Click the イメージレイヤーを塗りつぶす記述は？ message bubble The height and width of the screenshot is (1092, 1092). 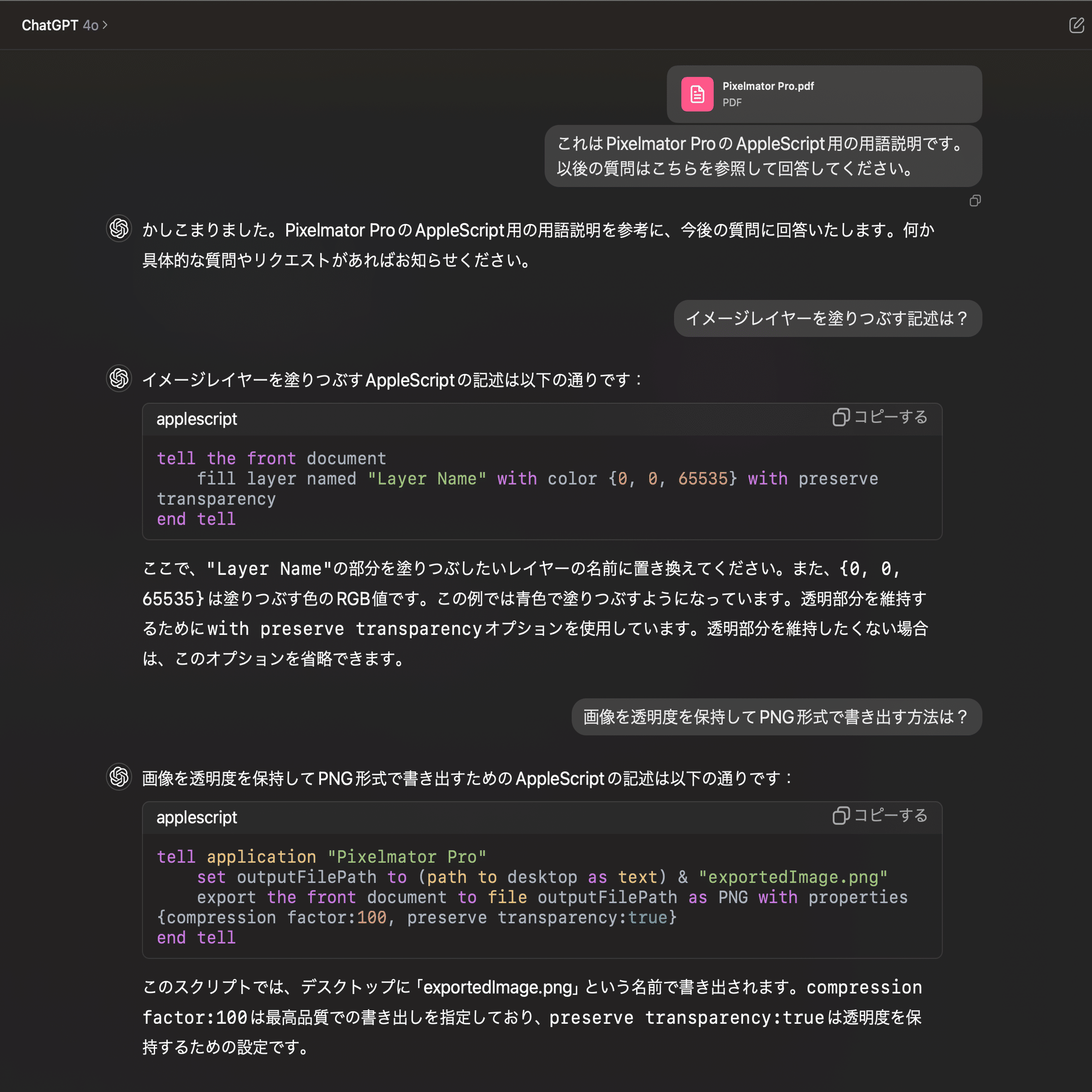[x=828, y=318]
